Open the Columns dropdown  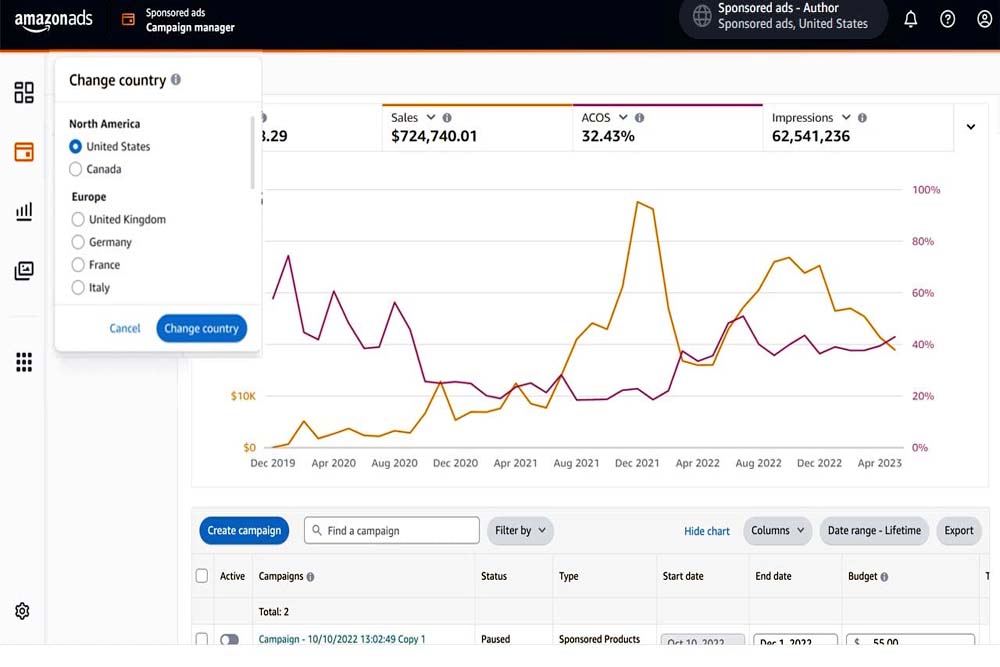point(778,531)
